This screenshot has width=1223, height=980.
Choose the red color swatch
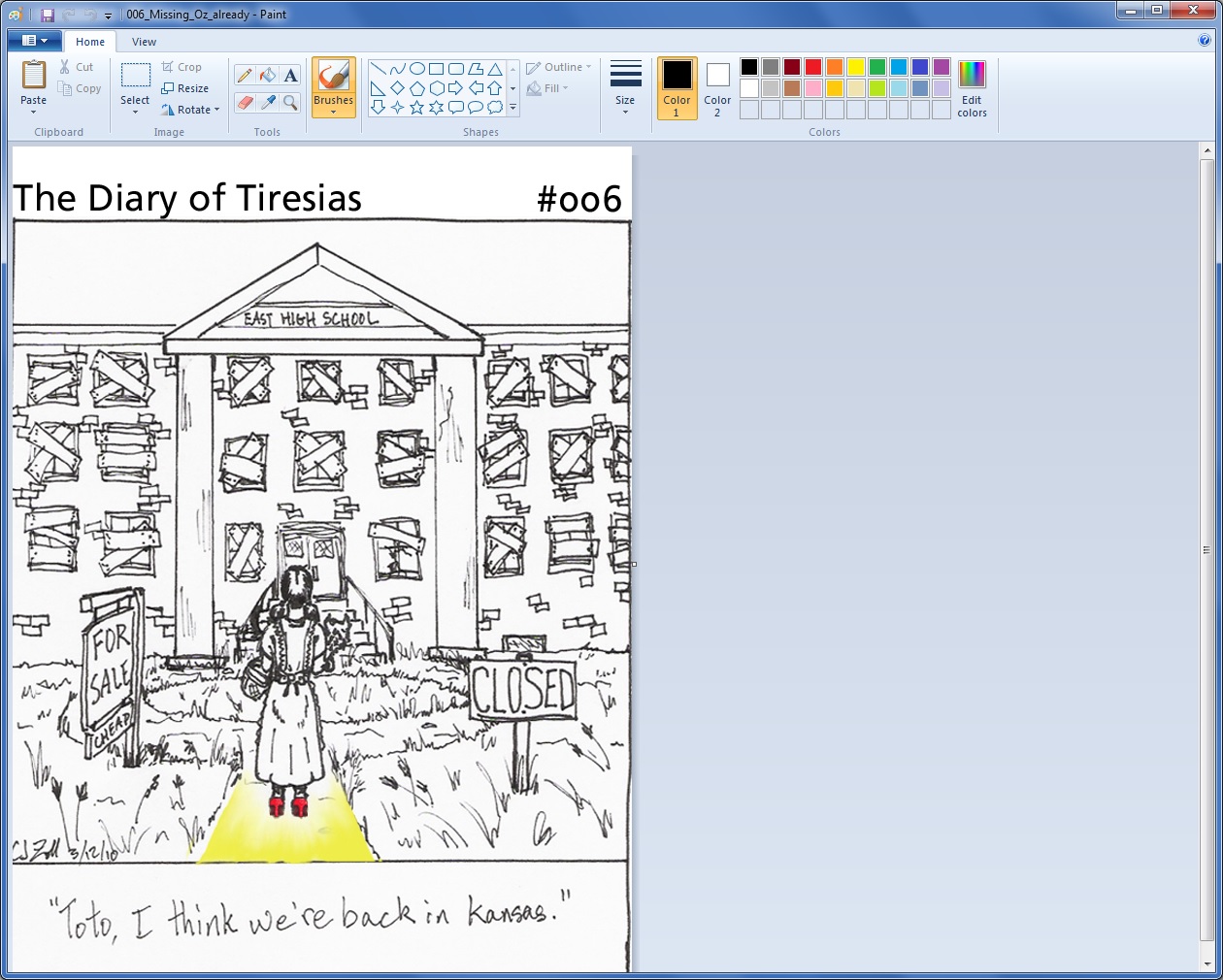(x=813, y=67)
